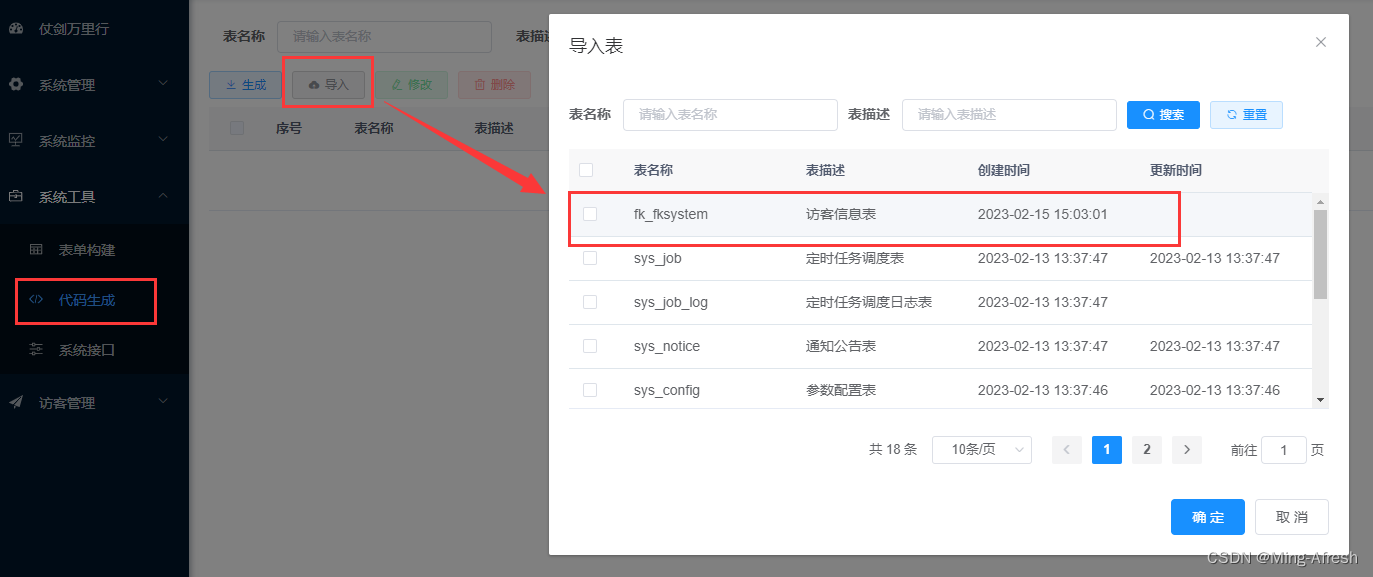Go to next page using right arrow
Screen dimensions: 1373x577
coord(1186,450)
